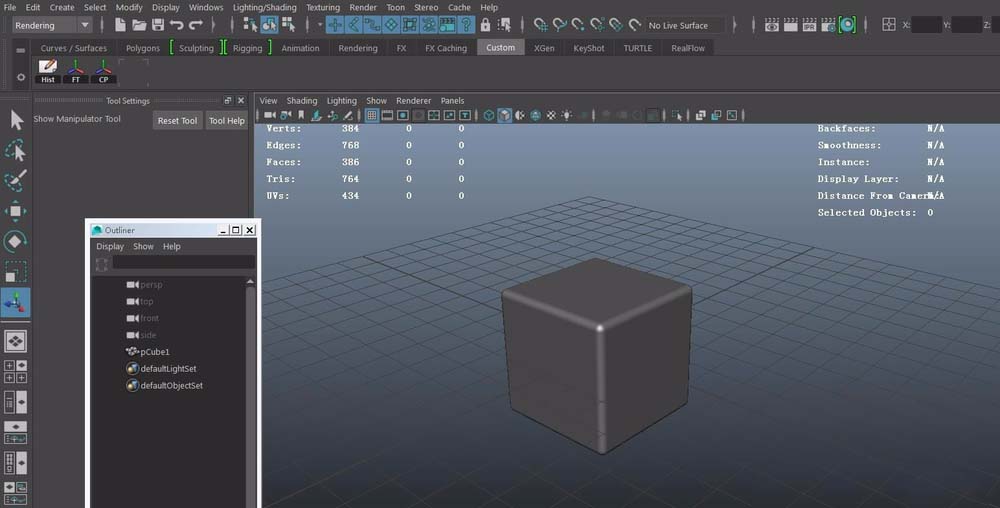The image size is (1000, 508).
Task: Switch to the Polygons shelf tab
Action: coord(143,48)
